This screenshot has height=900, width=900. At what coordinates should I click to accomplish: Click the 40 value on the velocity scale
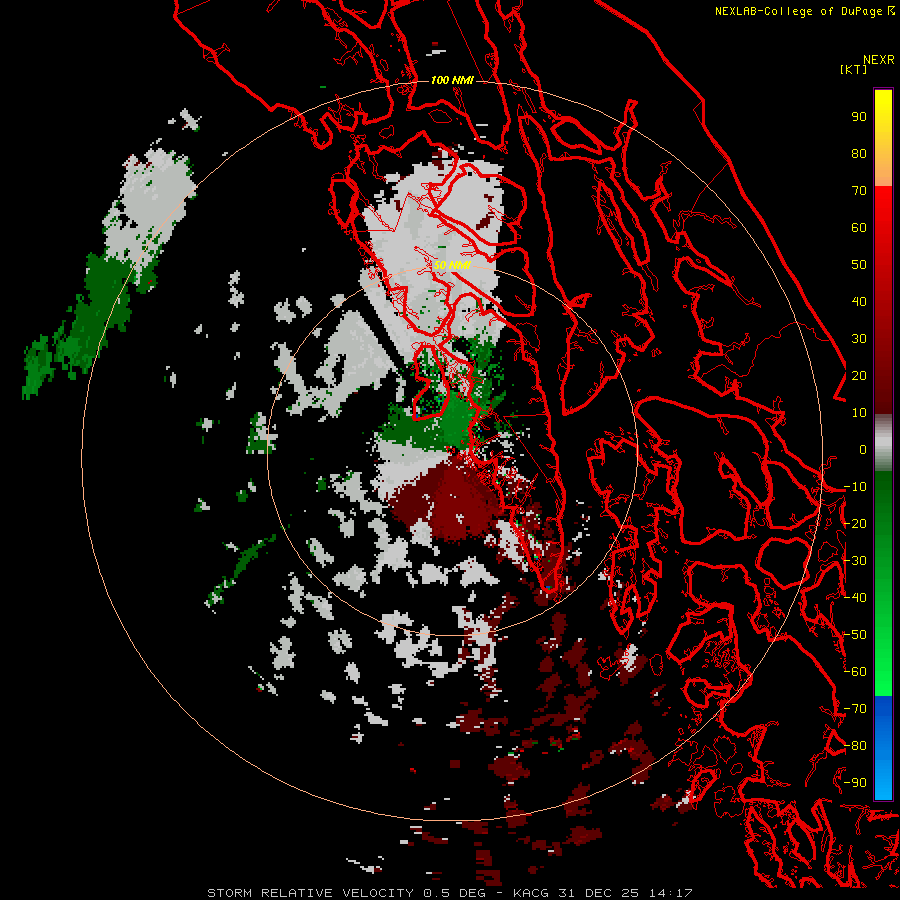point(859,302)
